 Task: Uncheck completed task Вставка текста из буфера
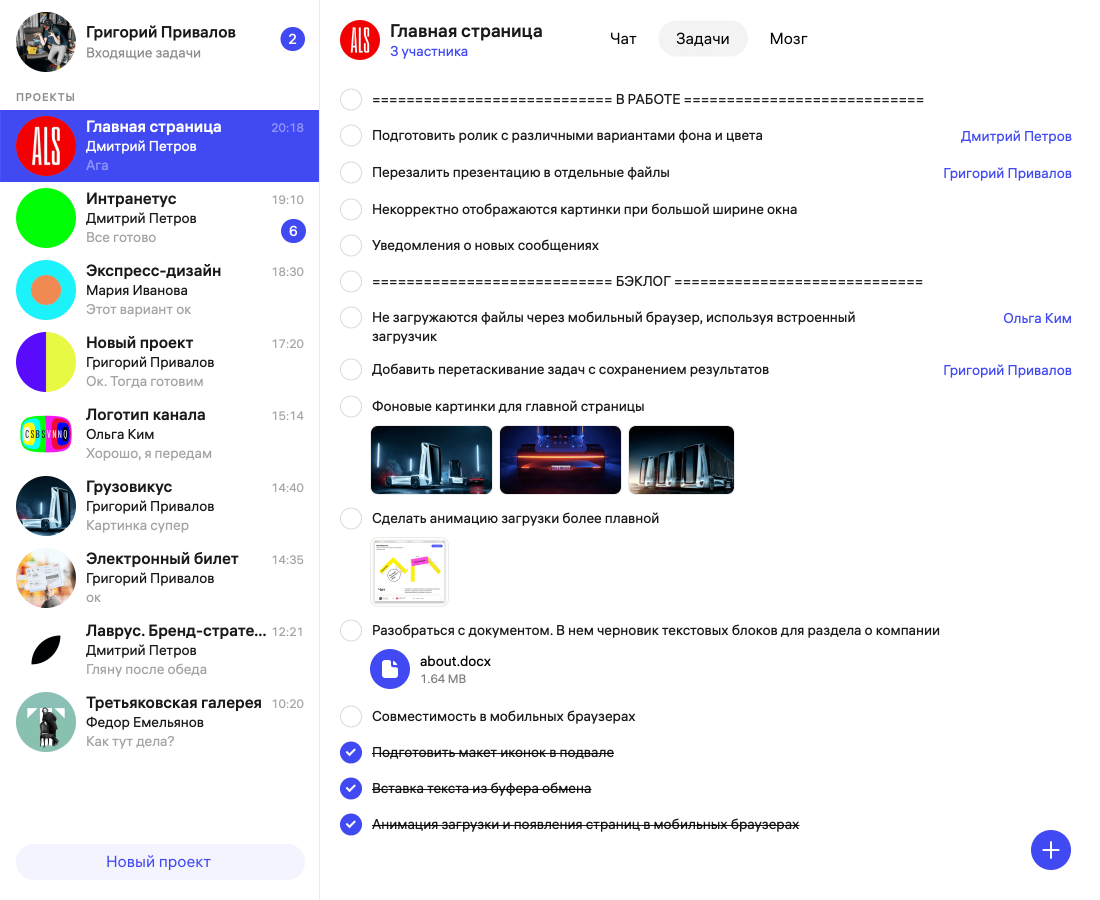[x=351, y=788]
